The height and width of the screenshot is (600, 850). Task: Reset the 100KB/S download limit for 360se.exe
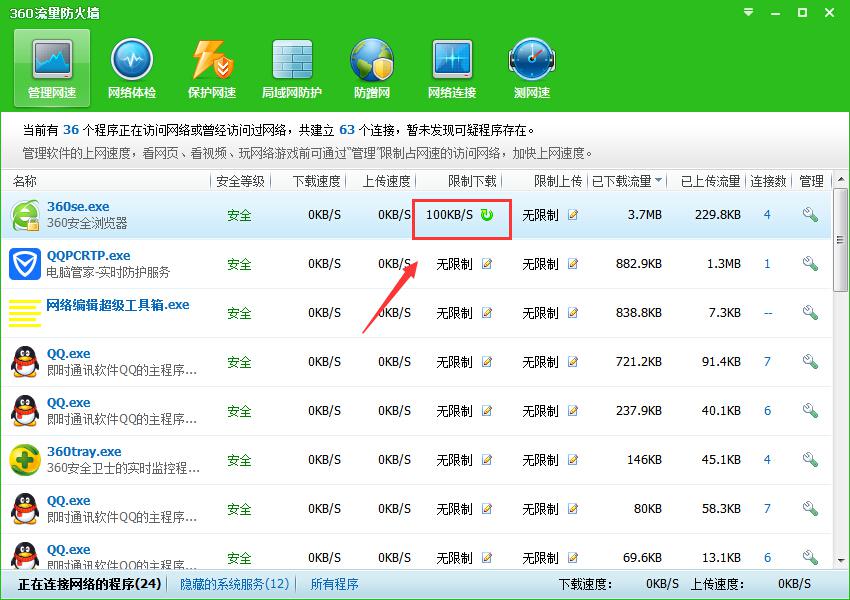pos(487,215)
